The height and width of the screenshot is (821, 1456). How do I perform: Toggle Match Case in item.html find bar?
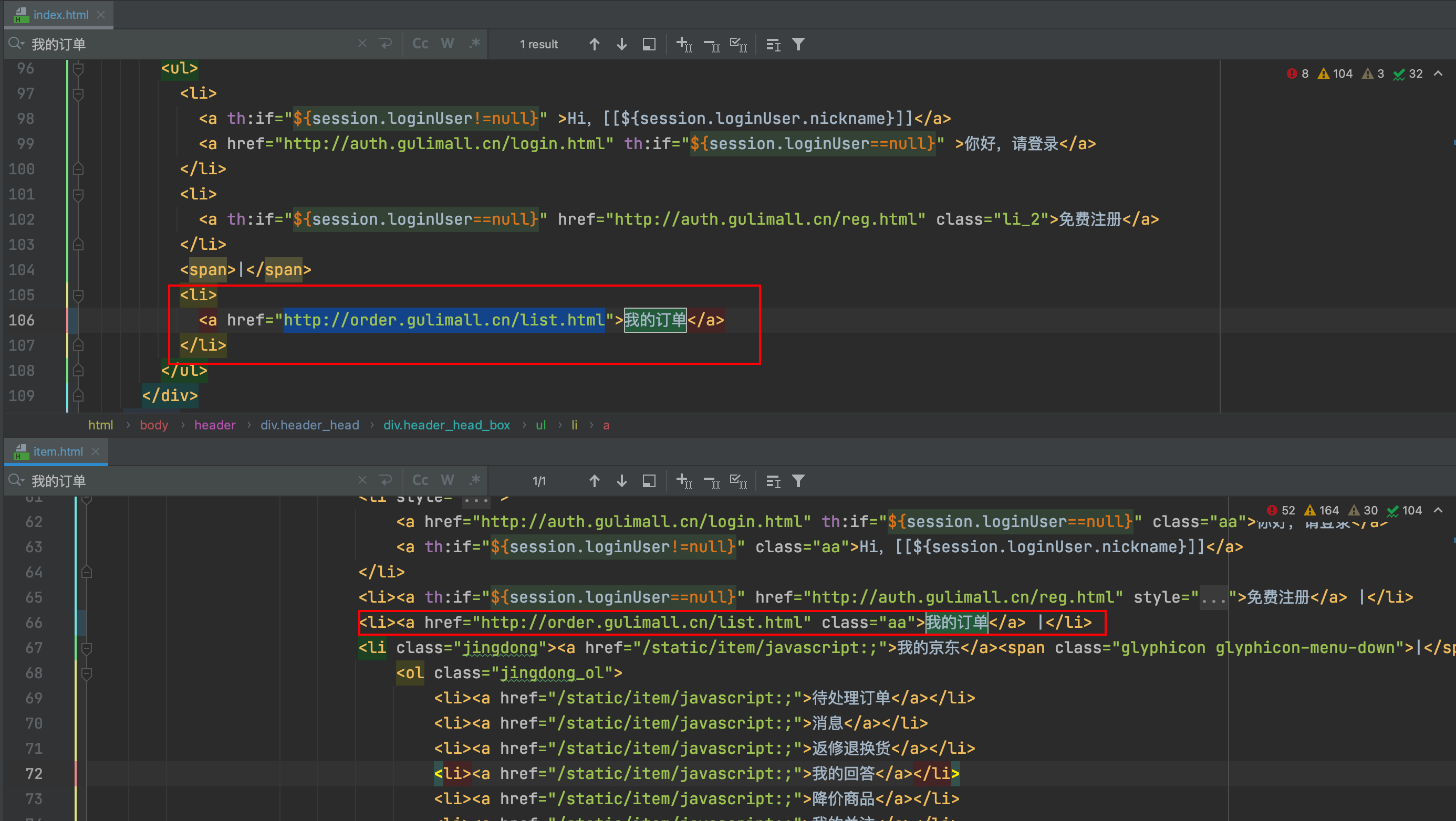(420, 480)
